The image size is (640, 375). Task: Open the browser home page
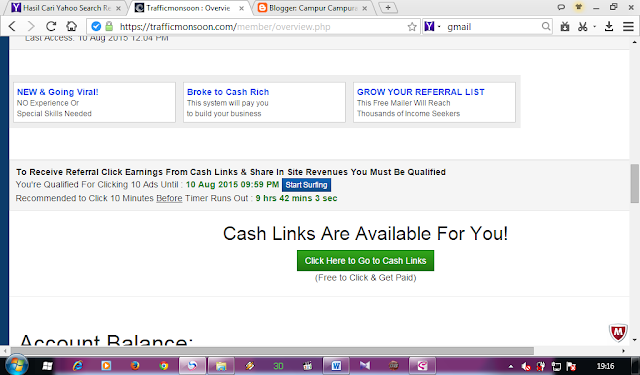pos(71,27)
